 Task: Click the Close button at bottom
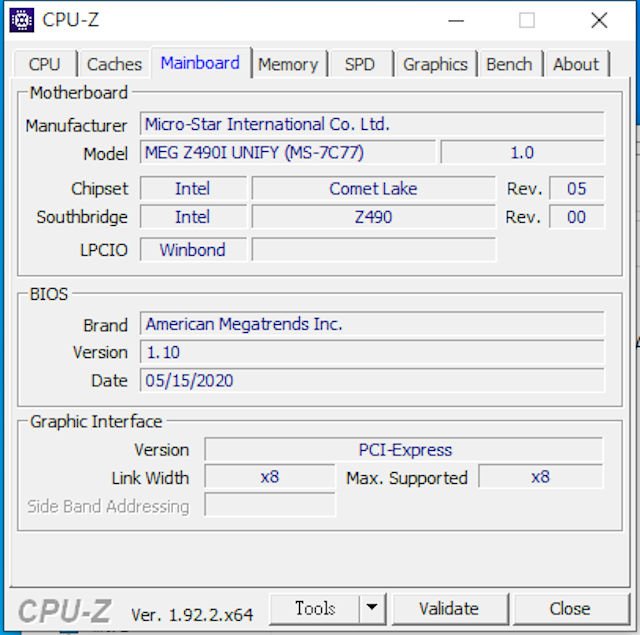[570, 608]
